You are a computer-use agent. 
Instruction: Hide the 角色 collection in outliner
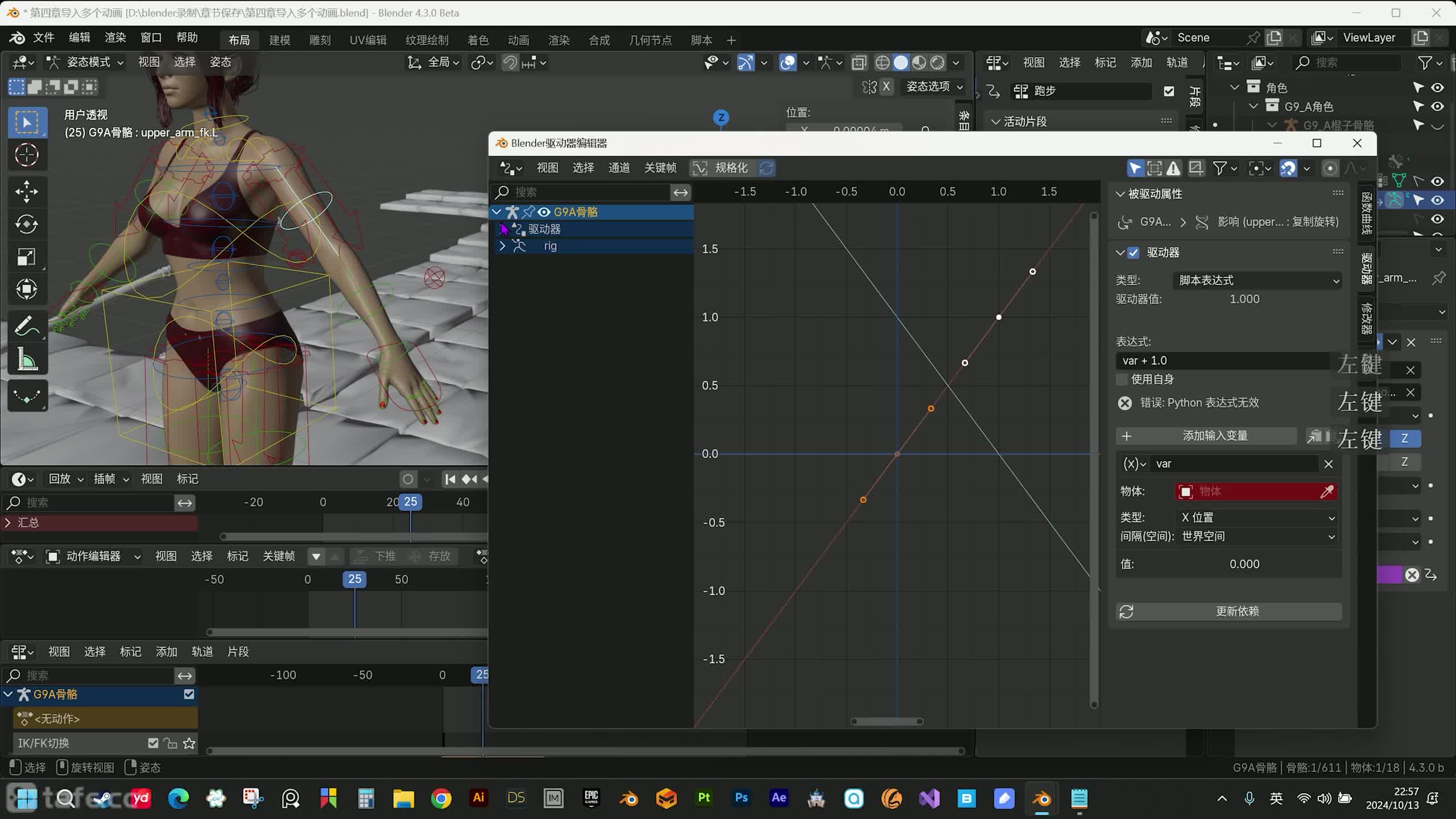click(1438, 88)
